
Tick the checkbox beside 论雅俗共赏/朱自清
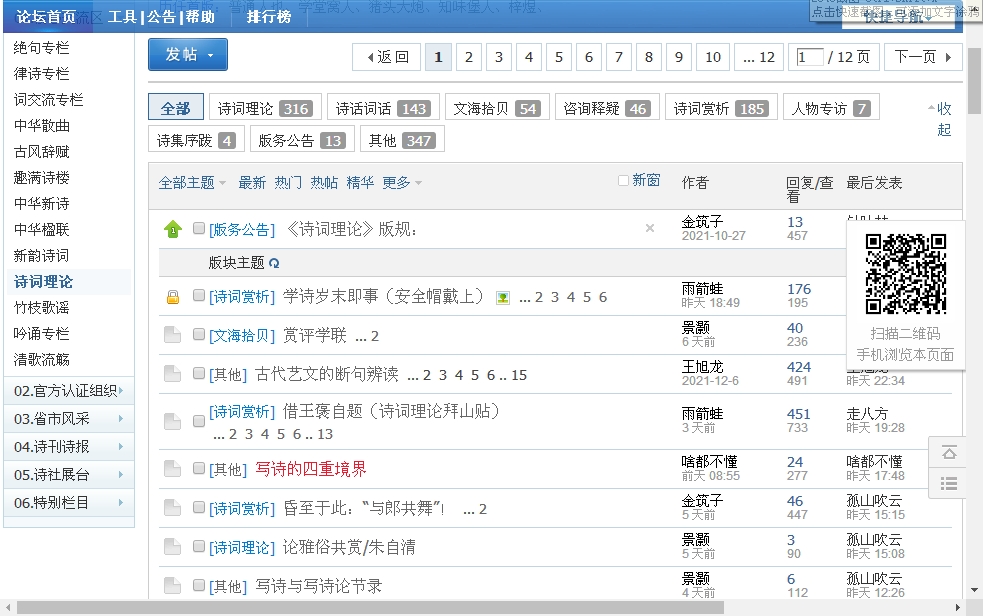[x=199, y=546]
